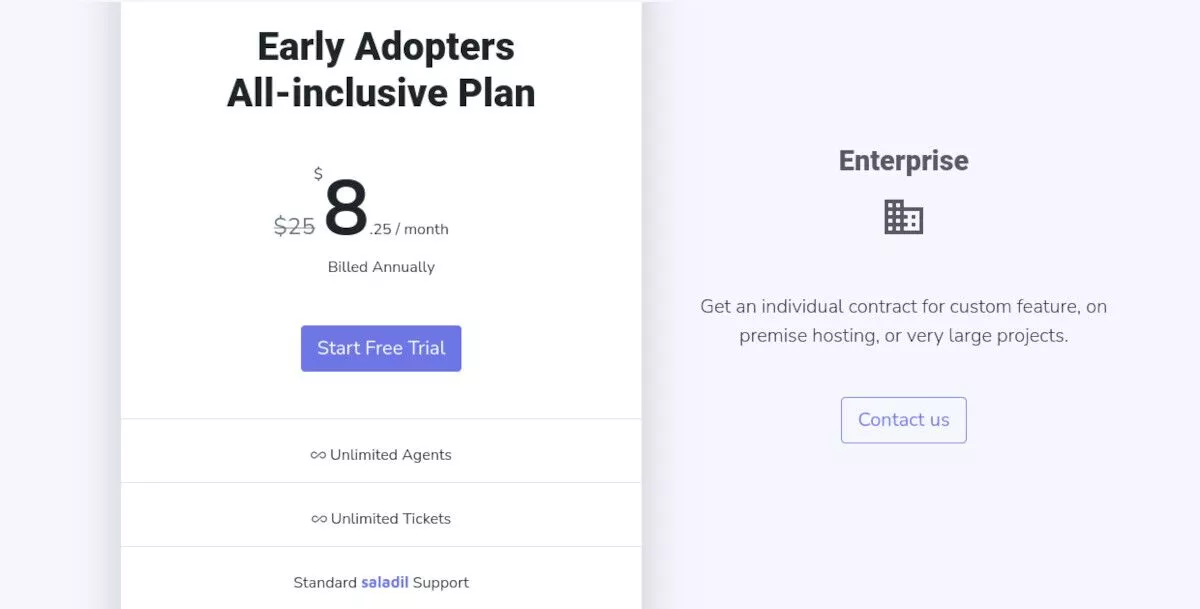Click the crossed-out $25 original price

[294, 227]
